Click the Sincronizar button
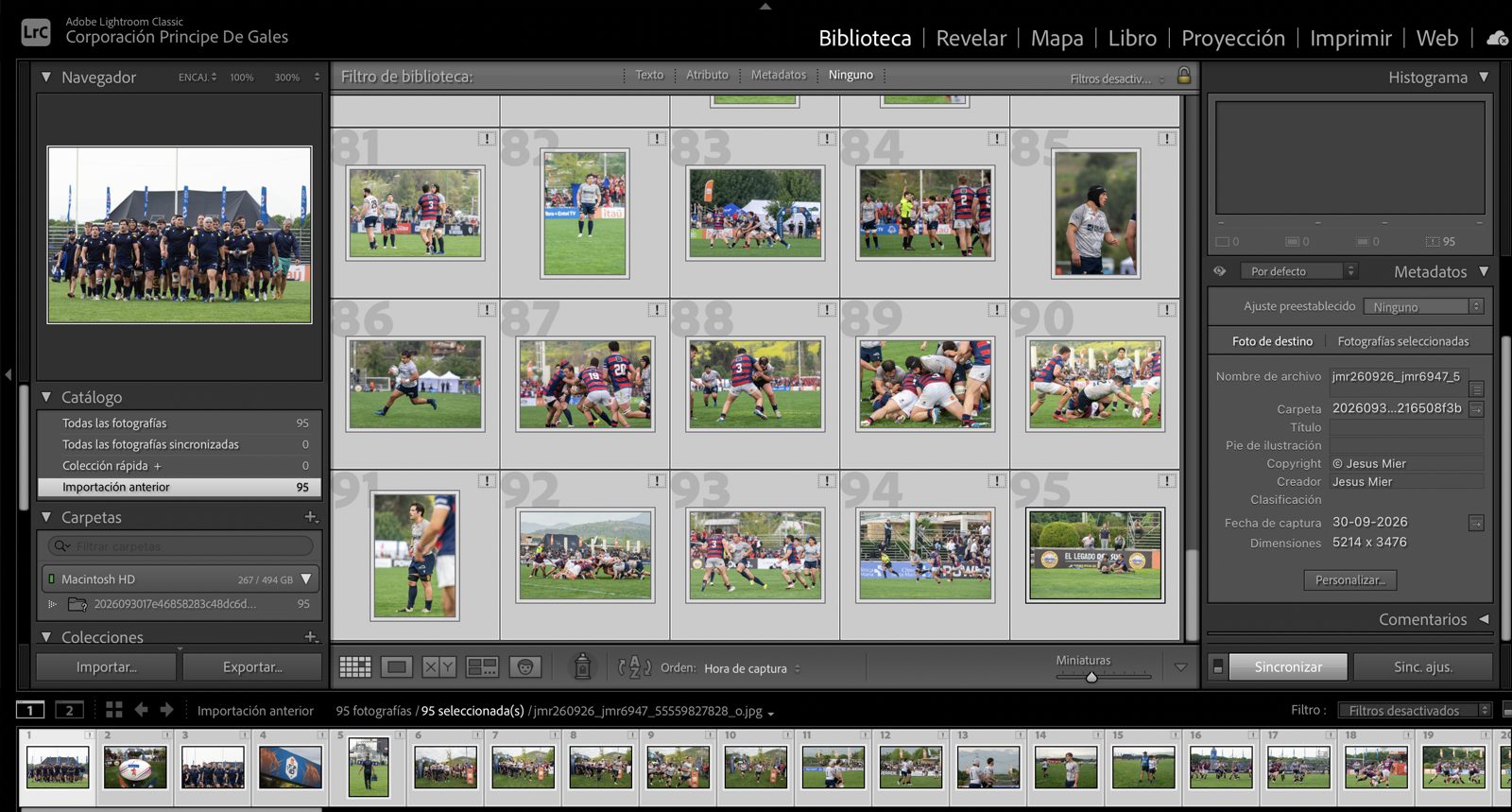The height and width of the screenshot is (812, 1512). 1288,666
